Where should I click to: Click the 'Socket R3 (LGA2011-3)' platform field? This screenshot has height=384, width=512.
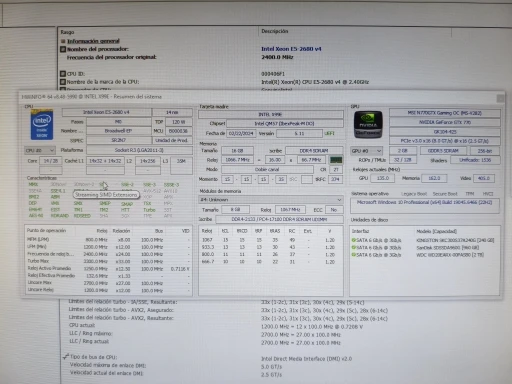point(139,150)
